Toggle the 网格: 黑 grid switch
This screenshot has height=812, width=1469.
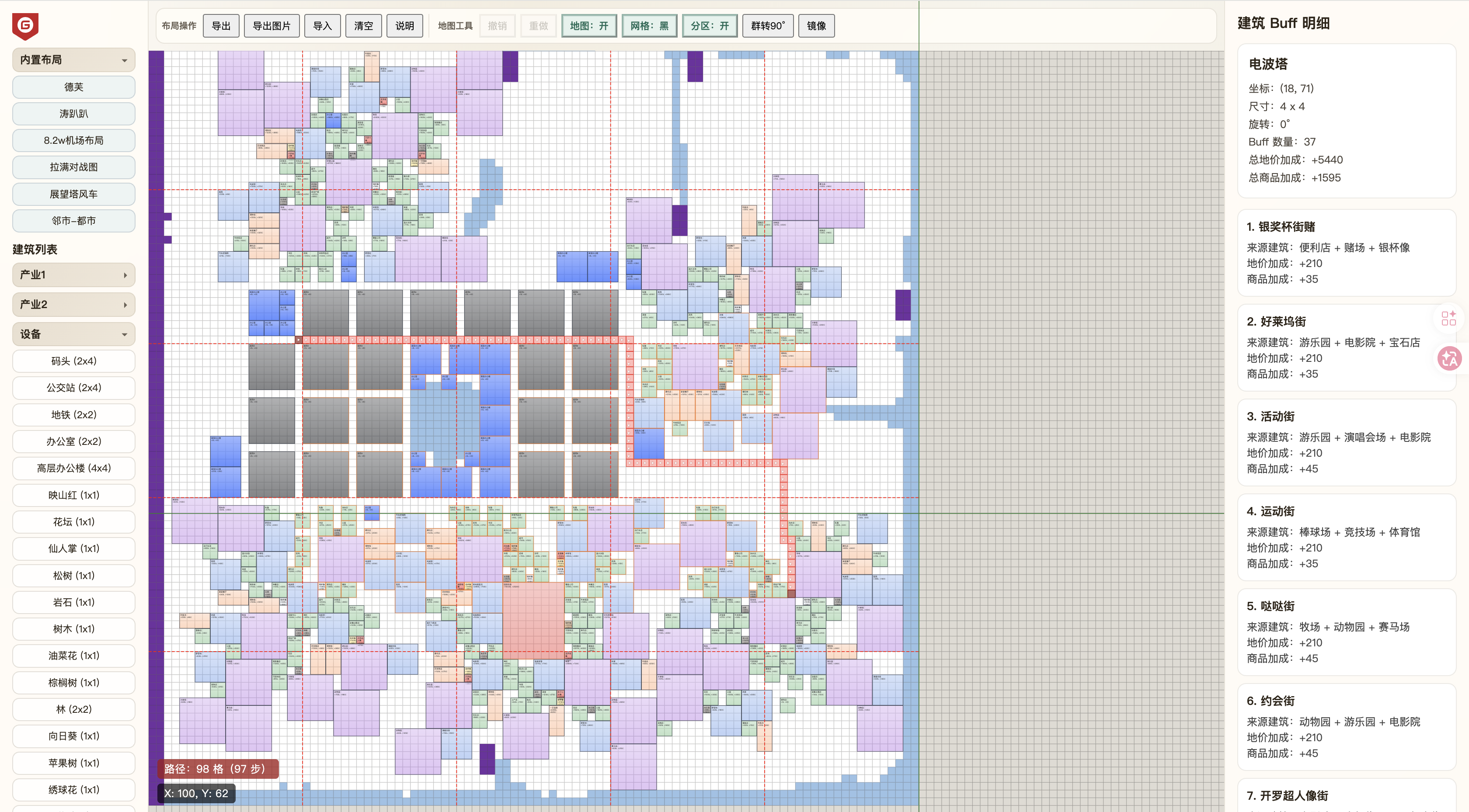[x=649, y=26]
